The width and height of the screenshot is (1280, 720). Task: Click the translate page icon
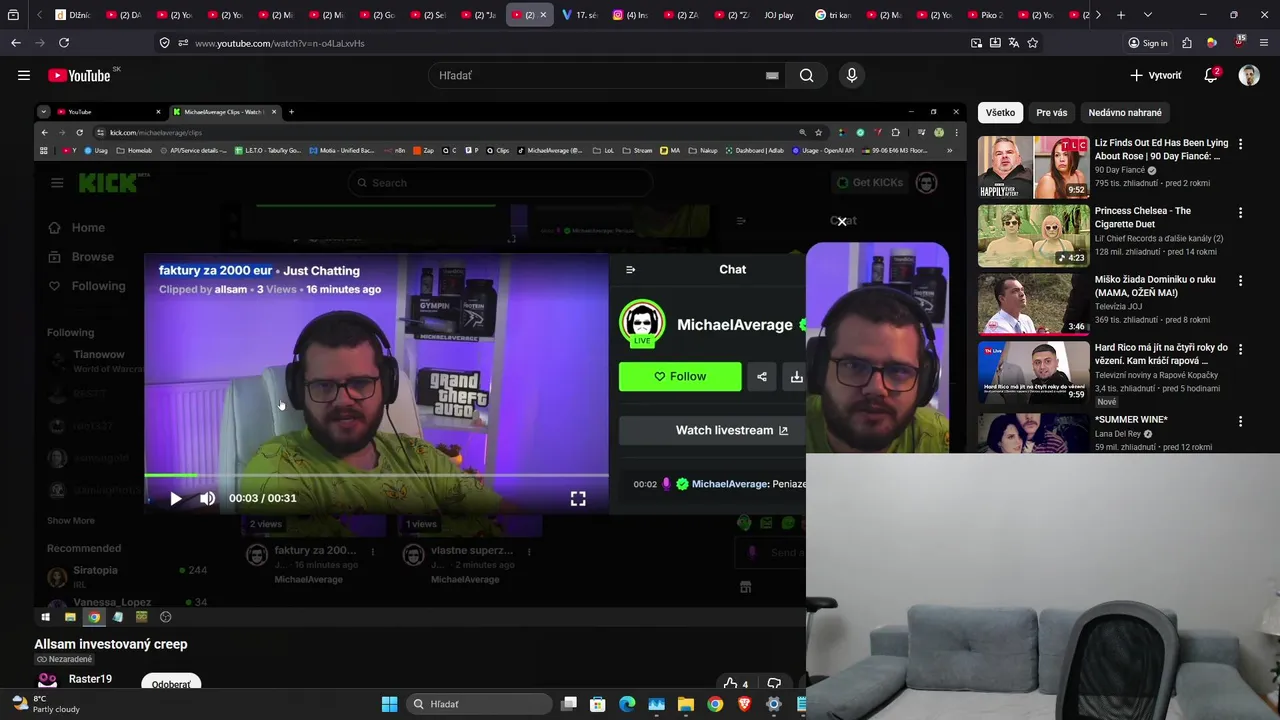click(x=1014, y=43)
